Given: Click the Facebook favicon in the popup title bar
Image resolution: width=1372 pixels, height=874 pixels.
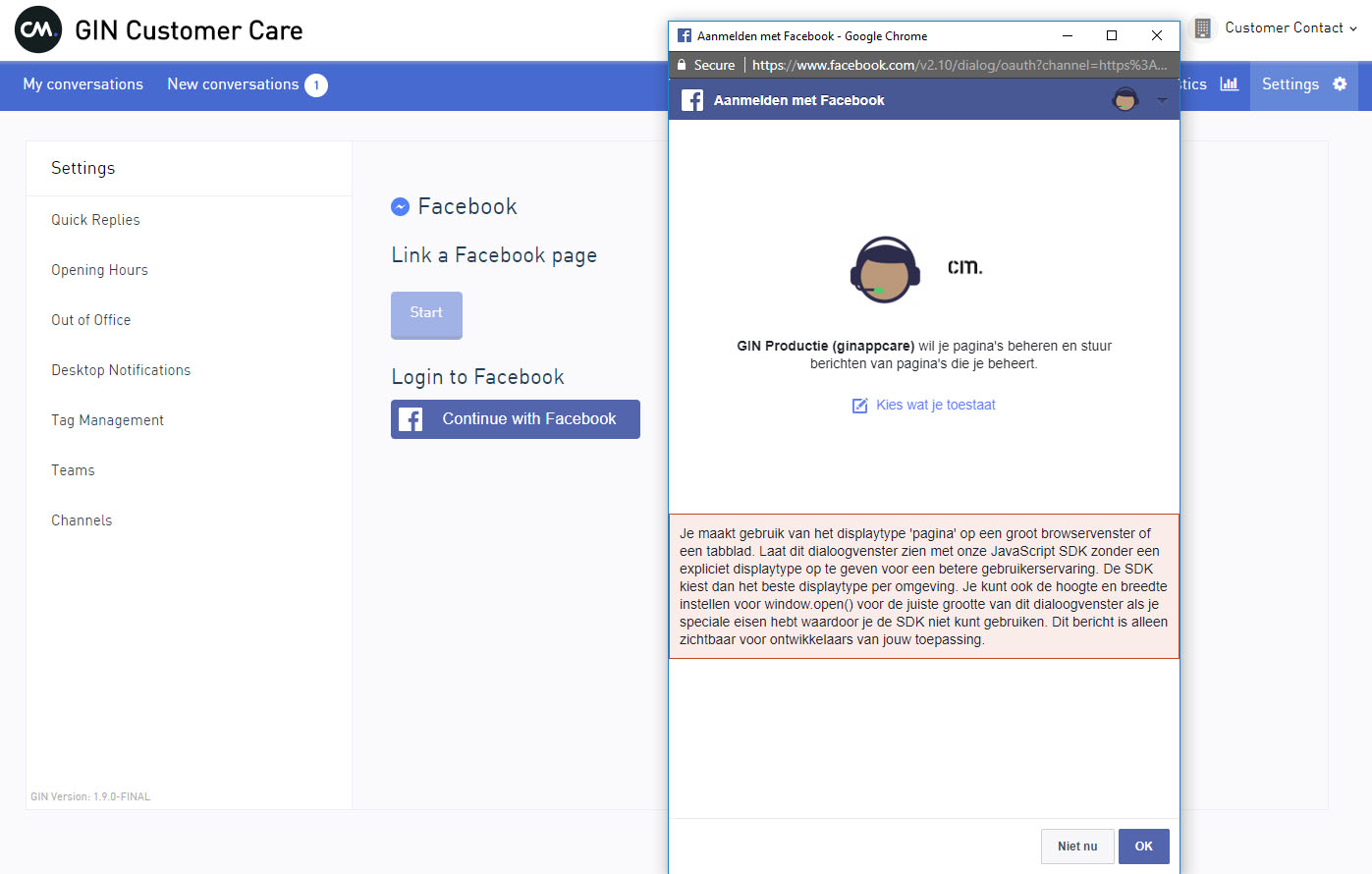Looking at the screenshot, I should pyautogui.click(x=685, y=35).
